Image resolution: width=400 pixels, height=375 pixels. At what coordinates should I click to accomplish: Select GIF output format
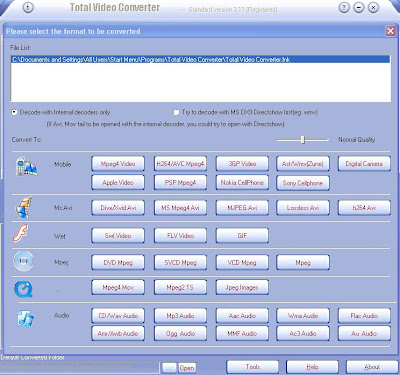[242, 236]
